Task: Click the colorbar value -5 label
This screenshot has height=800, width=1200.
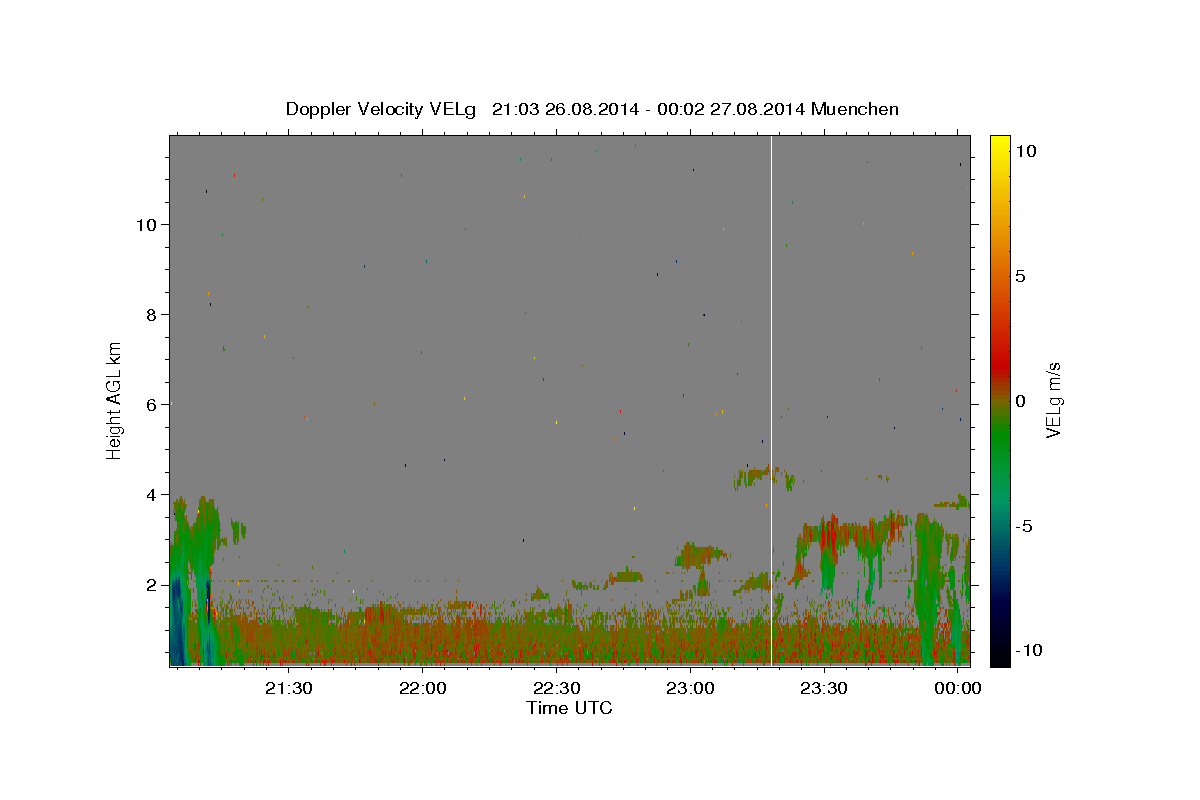Action: point(1024,526)
